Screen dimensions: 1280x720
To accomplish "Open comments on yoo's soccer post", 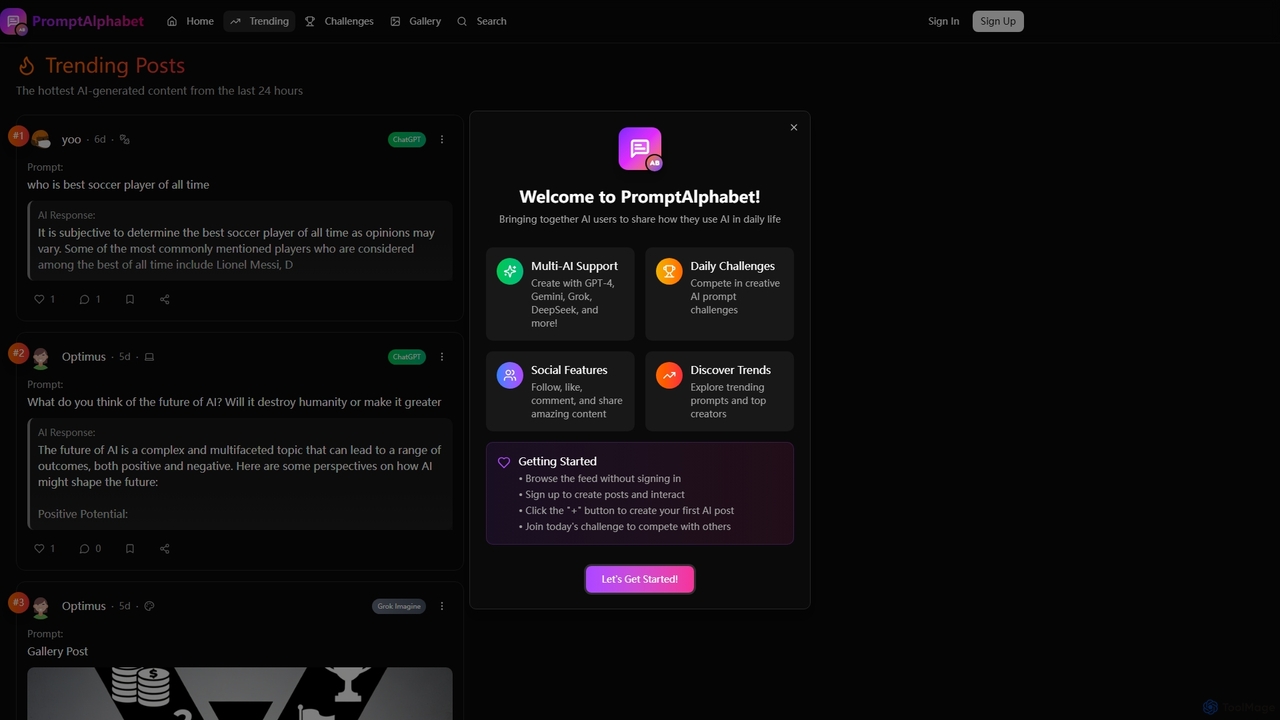I will (x=90, y=299).
